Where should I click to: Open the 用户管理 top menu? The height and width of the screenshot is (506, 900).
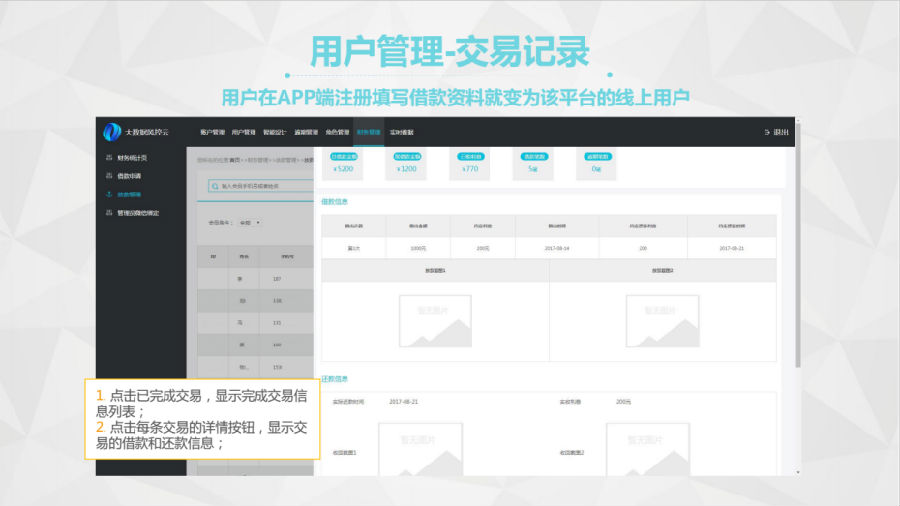(243, 132)
